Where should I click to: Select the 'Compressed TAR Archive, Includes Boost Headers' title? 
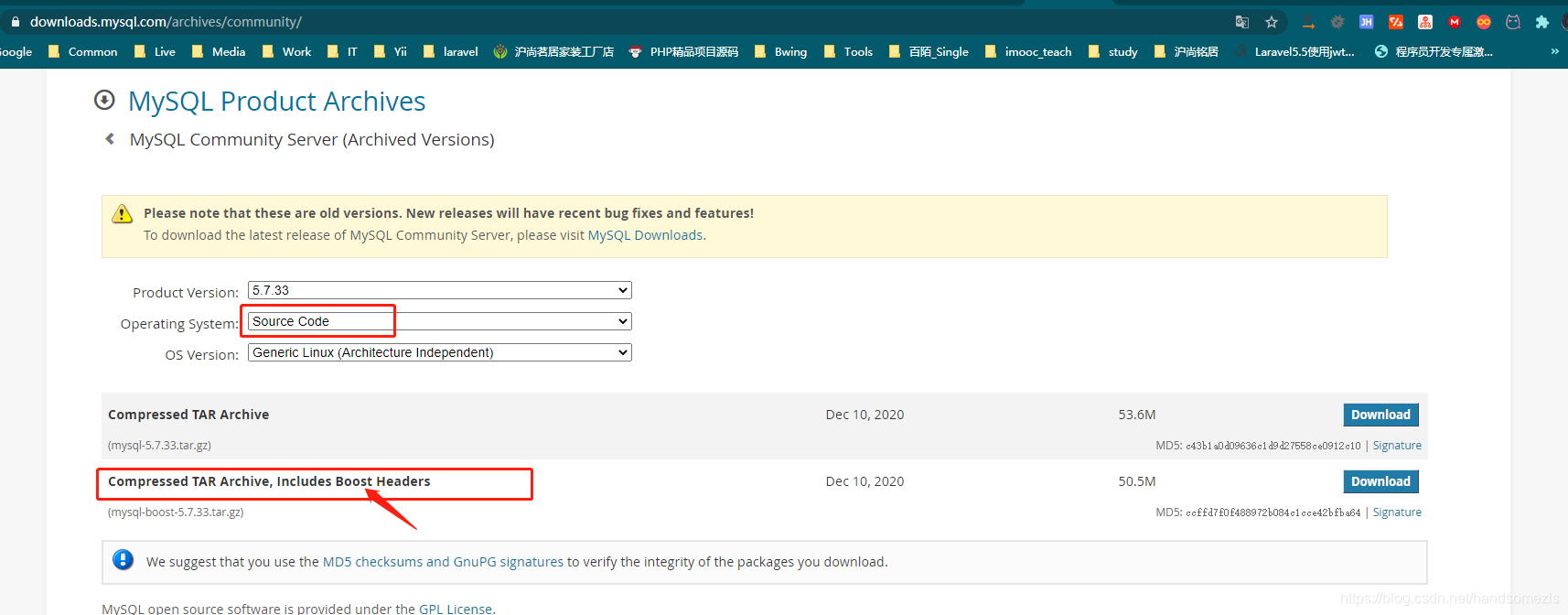[x=269, y=481]
